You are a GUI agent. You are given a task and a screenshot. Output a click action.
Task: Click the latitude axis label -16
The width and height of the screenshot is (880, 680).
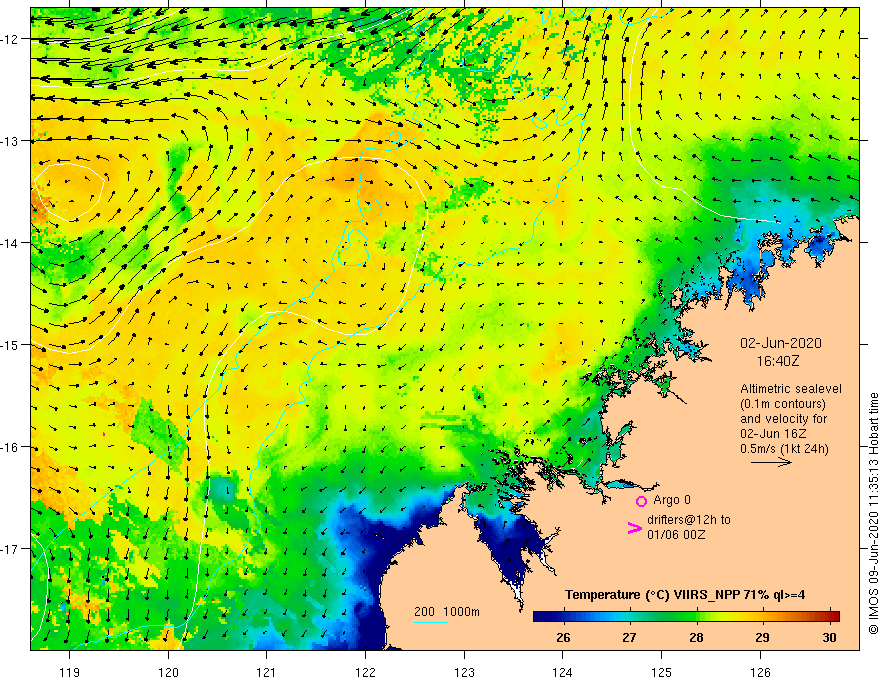[x=10, y=447]
